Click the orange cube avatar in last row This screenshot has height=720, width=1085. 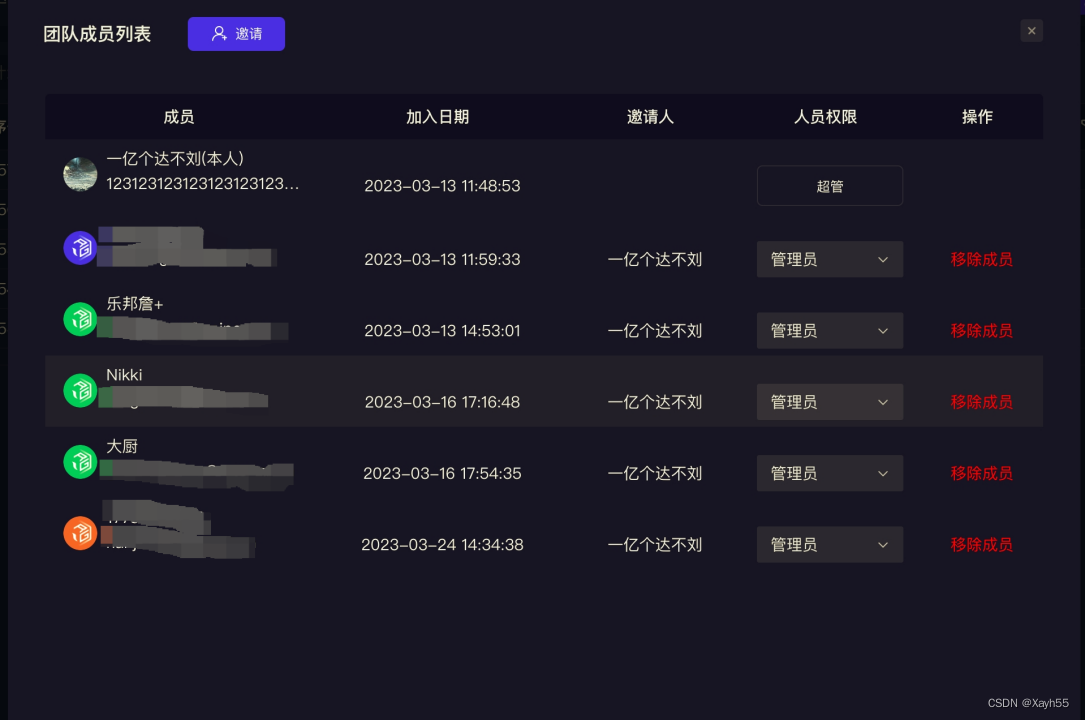pyautogui.click(x=80, y=533)
